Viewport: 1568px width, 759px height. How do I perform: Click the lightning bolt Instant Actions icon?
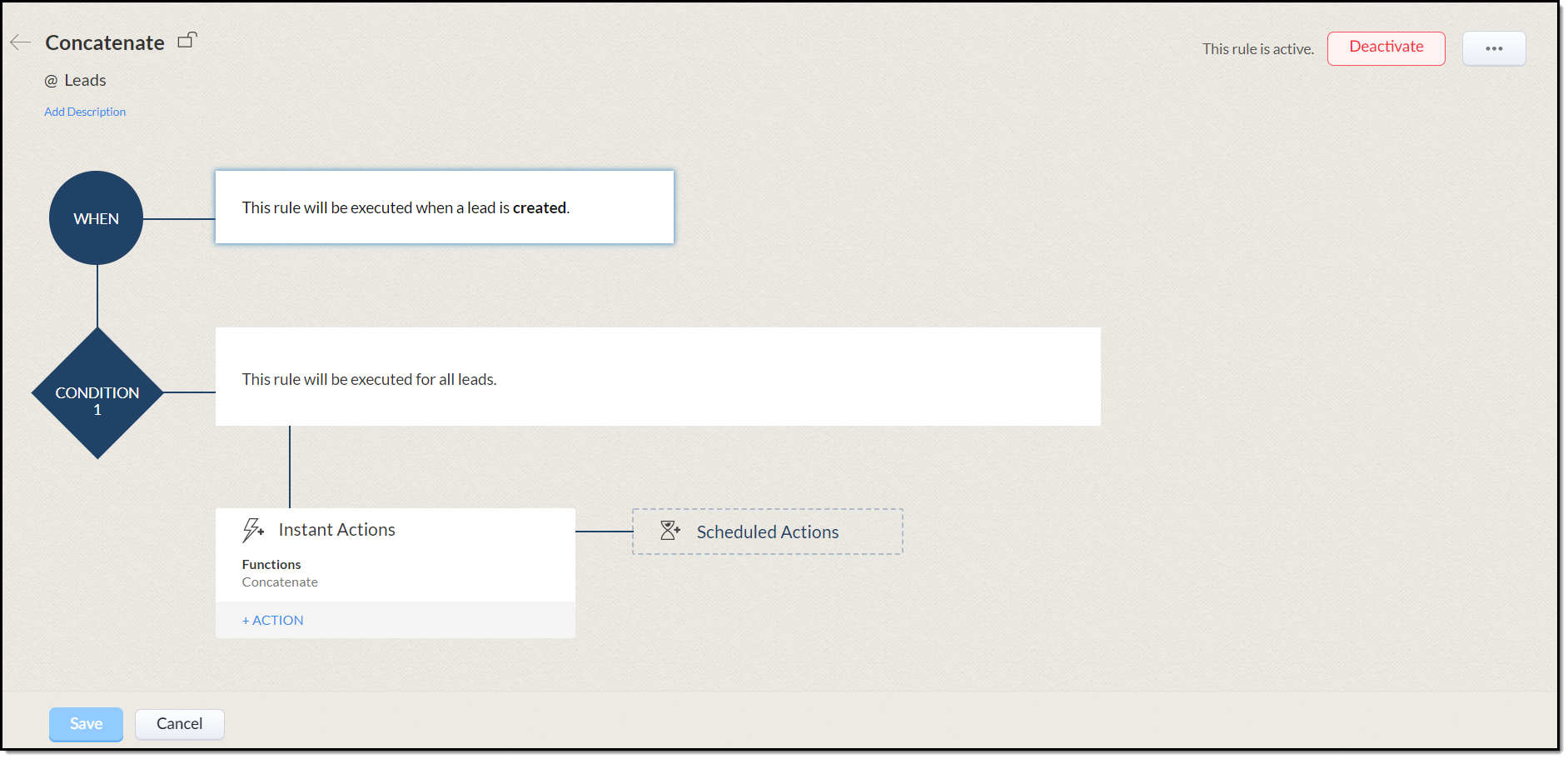(252, 530)
